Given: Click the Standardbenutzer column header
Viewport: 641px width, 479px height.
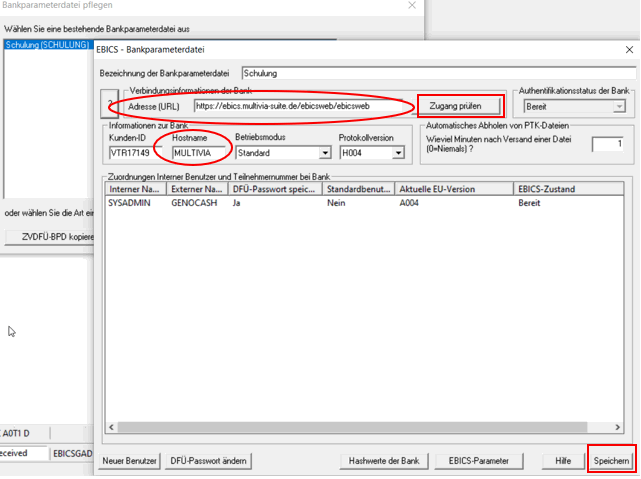Looking at the screenshot, I should pos(359,189).
